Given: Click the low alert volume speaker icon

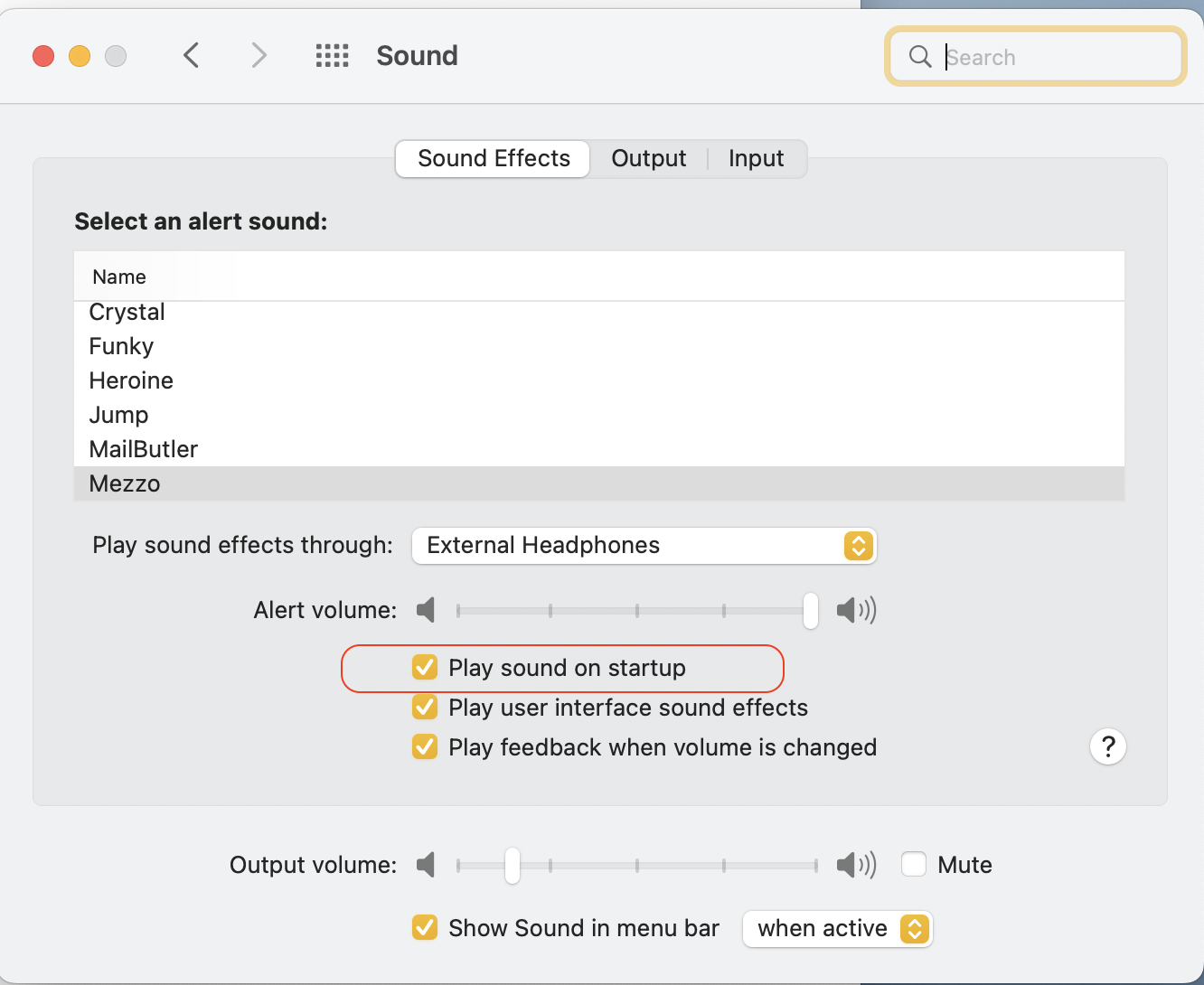Looking at the screenshot, I should click(426, 610).
